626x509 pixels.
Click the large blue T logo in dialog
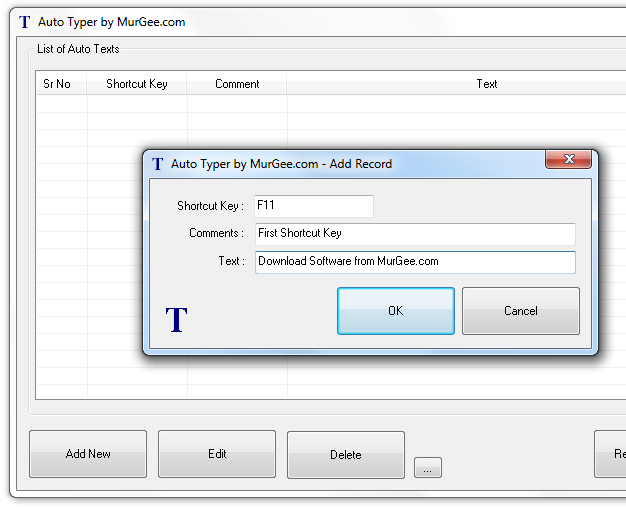point(176,320)
